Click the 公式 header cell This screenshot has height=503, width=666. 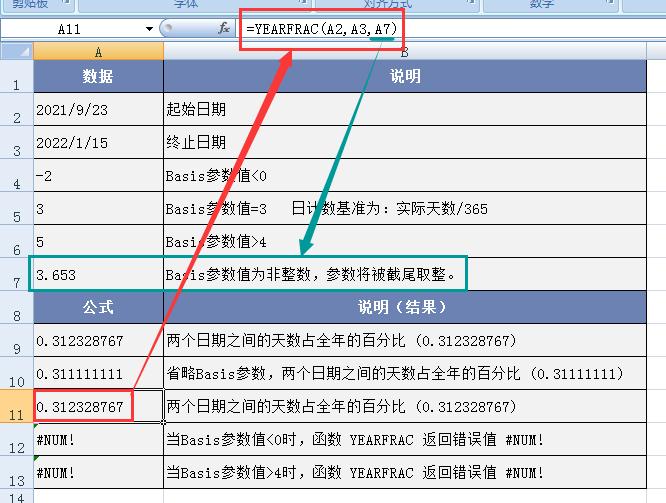click(x=98, y=308)
